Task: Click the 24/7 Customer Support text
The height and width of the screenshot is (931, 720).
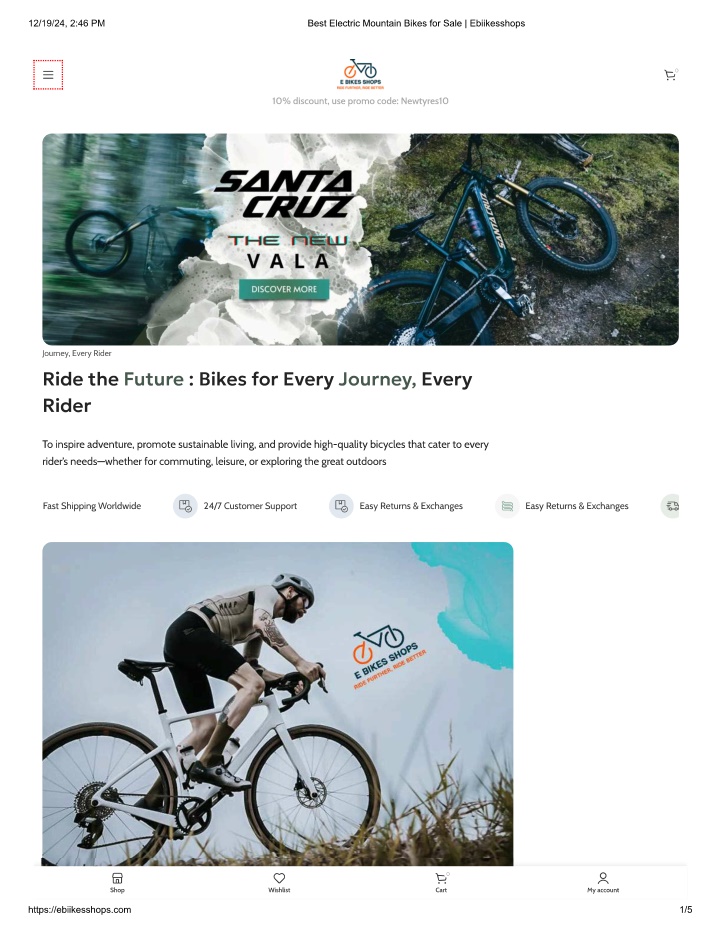Action: [250, 506]
